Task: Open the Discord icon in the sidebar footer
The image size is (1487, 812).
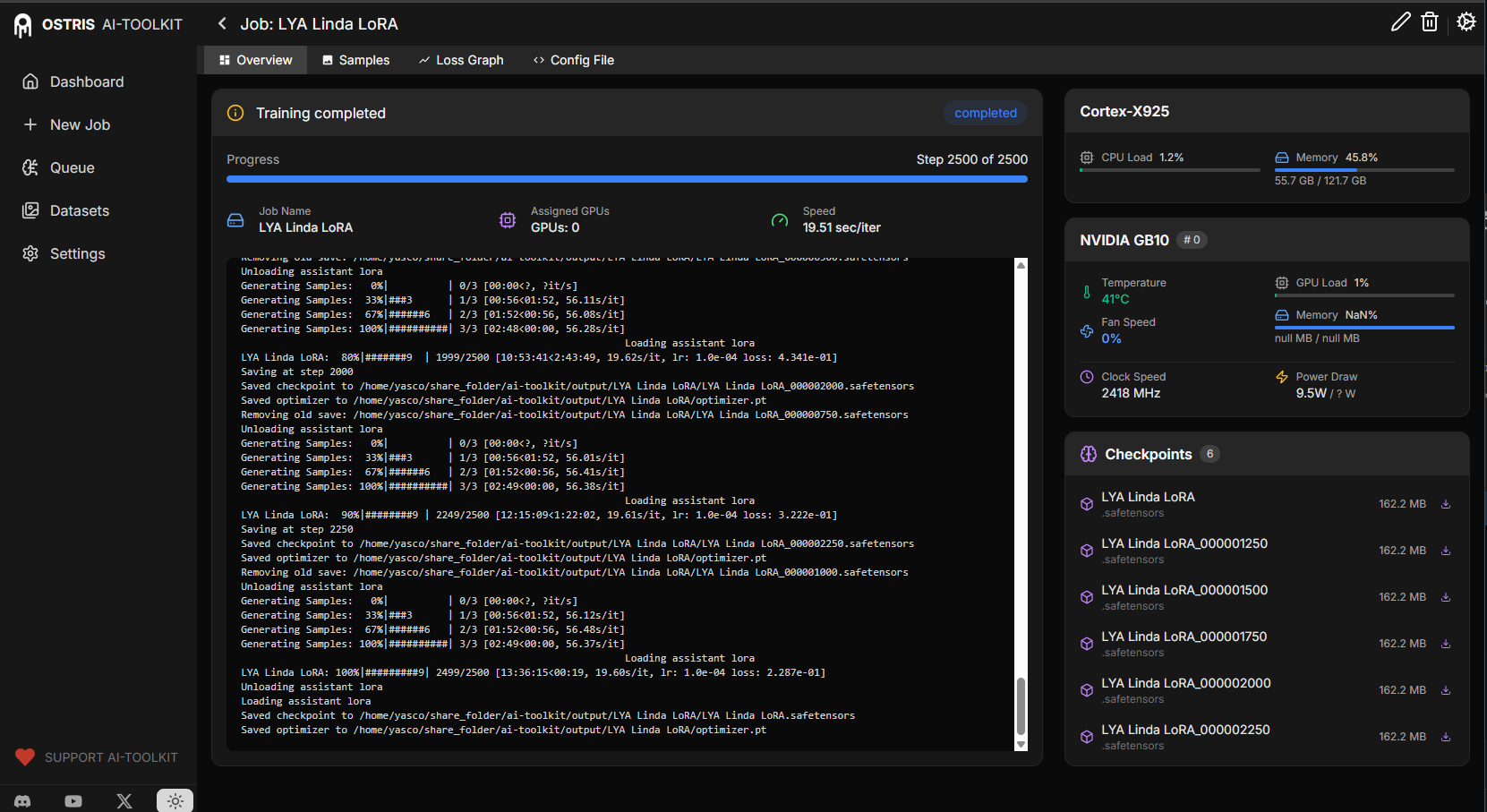Action: point(22,801)
